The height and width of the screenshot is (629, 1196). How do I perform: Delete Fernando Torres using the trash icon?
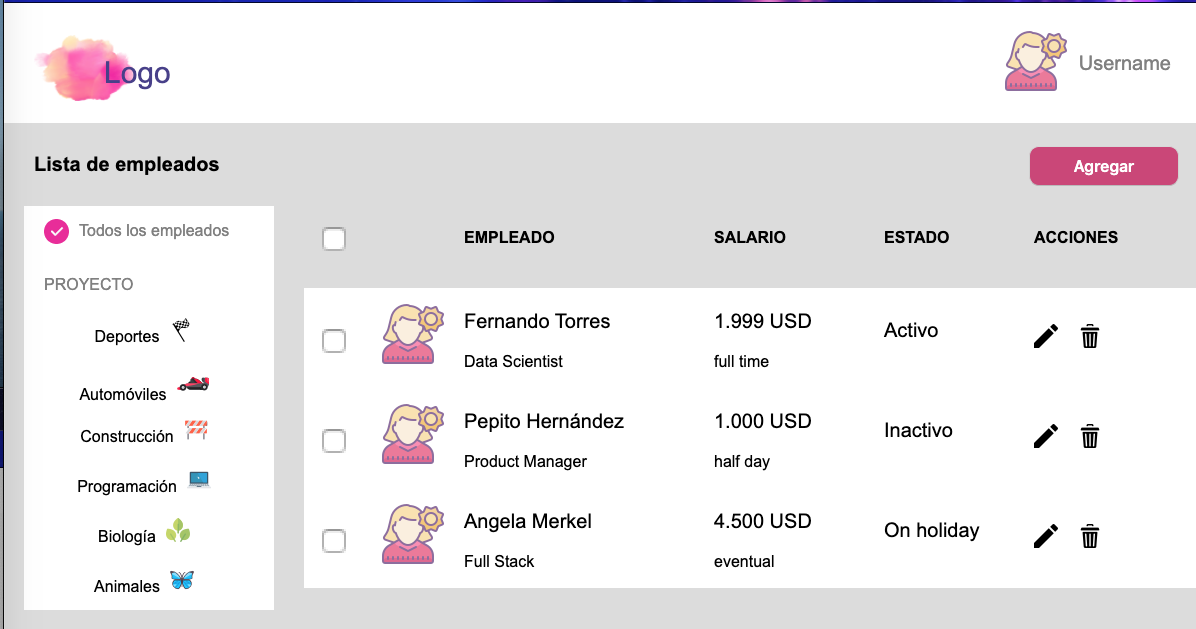[x=1090, y=336]
